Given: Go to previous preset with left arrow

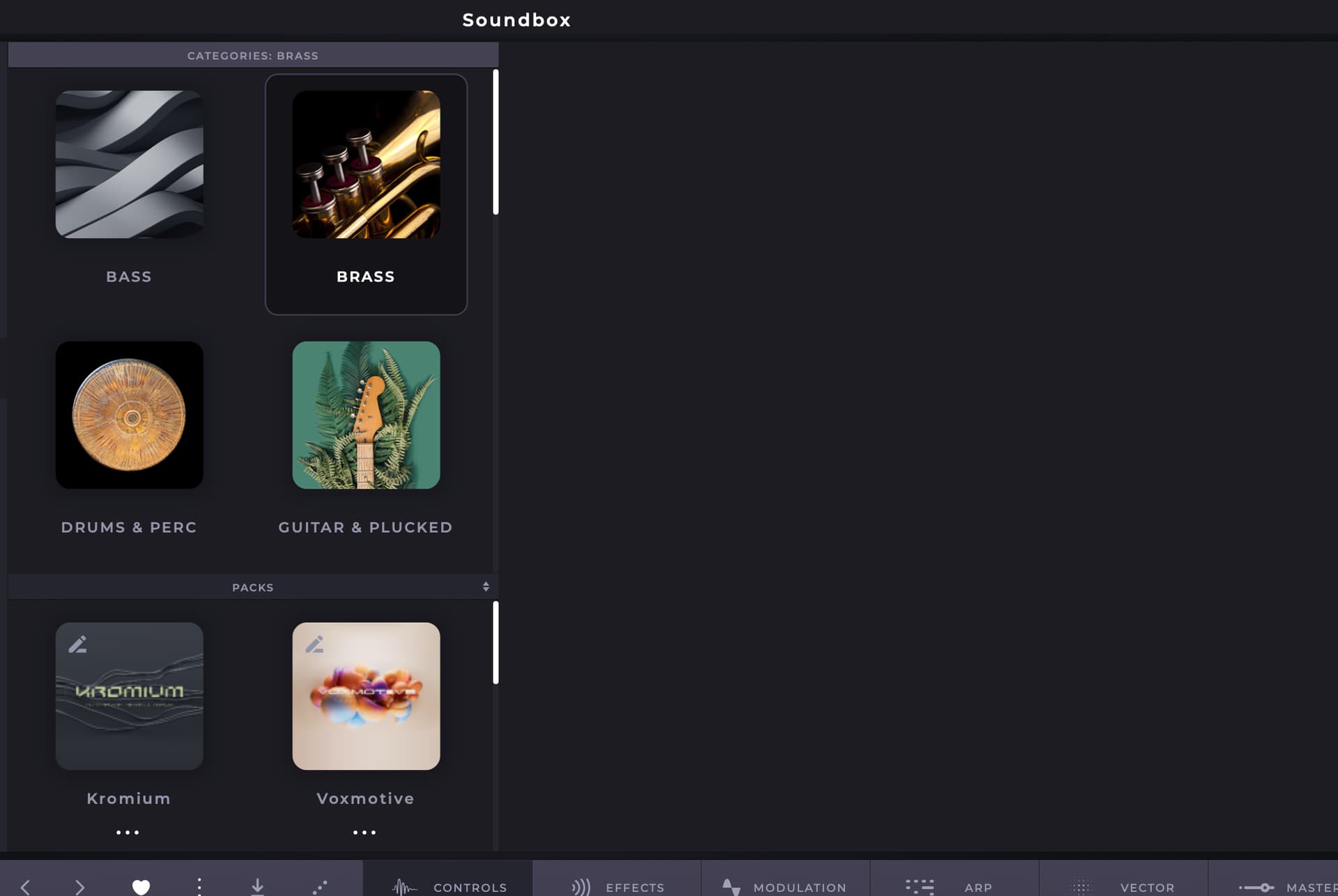Looking at the screenshot, I should point(25,886).
